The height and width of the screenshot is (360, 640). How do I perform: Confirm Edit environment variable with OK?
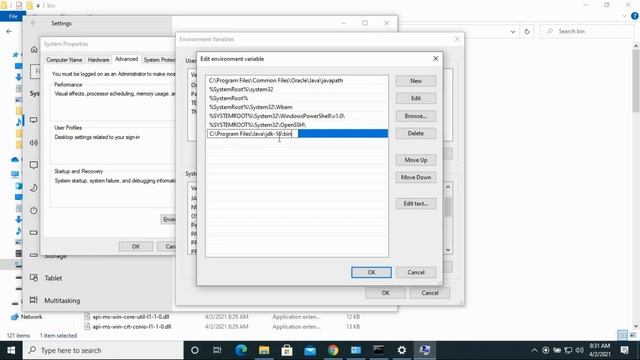371,272
